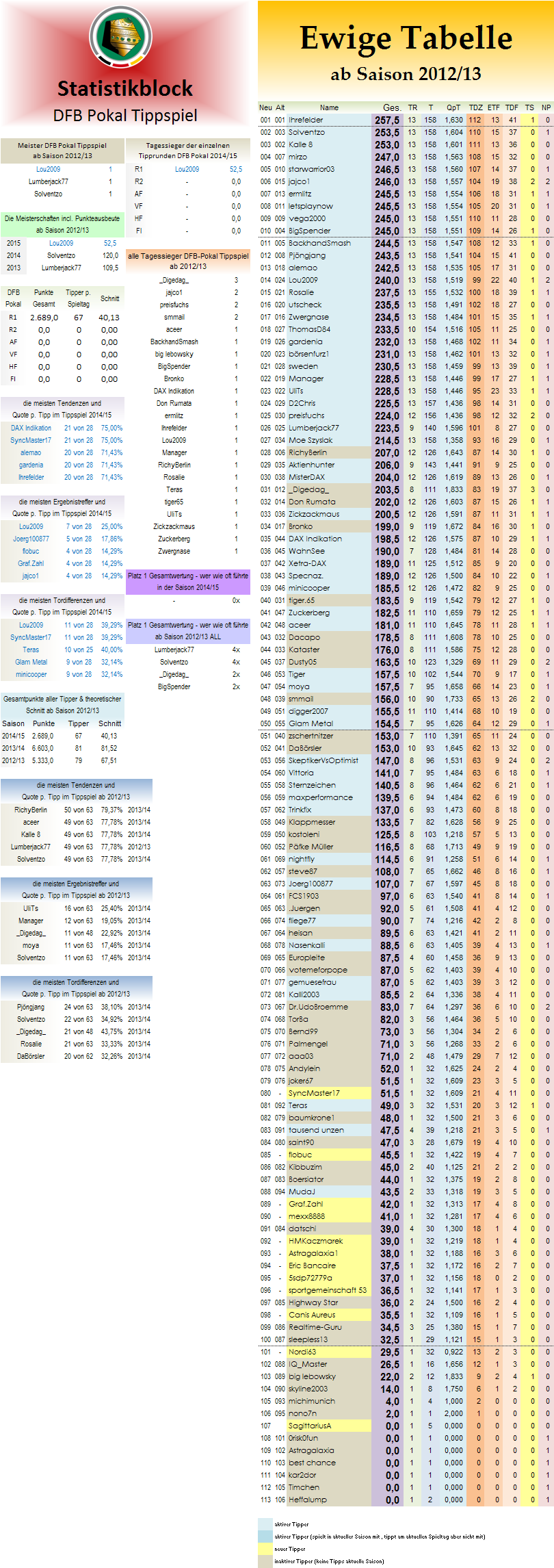
Task: Click the 'ETF' column header
Action: click(494, 107)
